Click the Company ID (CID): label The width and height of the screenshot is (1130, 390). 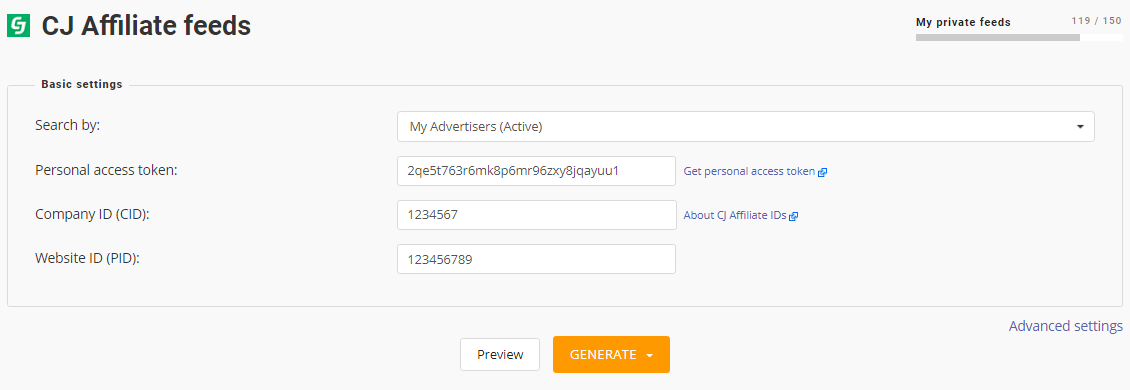[92, 214]
